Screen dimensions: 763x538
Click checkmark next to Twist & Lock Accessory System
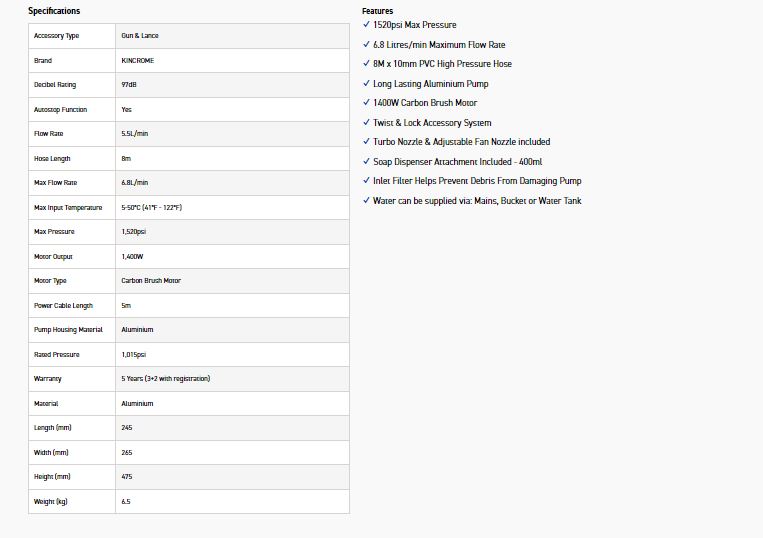pyautogui.click(x=366, y=122)
